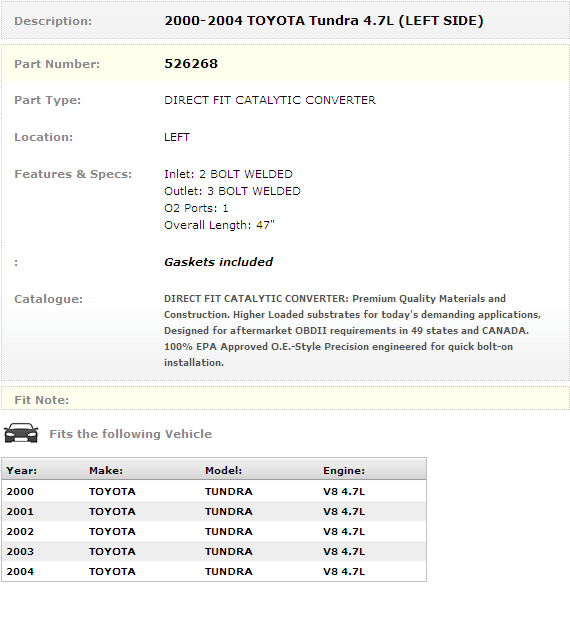Click the Catalogue: label
The height and width of the screenshot is (624, 570).
tap(49, 299)
